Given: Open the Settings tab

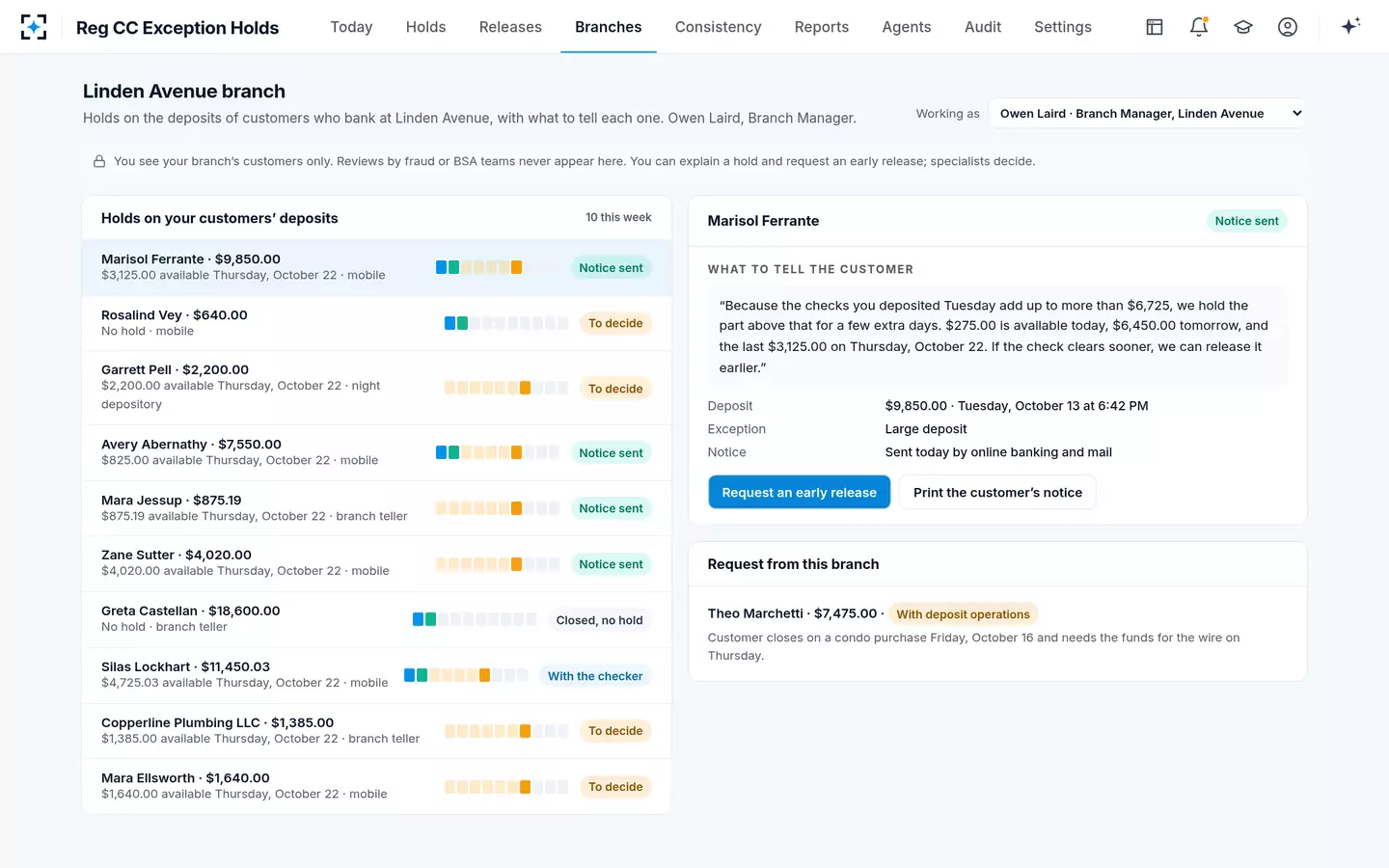Looking at the screenshot, I should (1063, 27).
